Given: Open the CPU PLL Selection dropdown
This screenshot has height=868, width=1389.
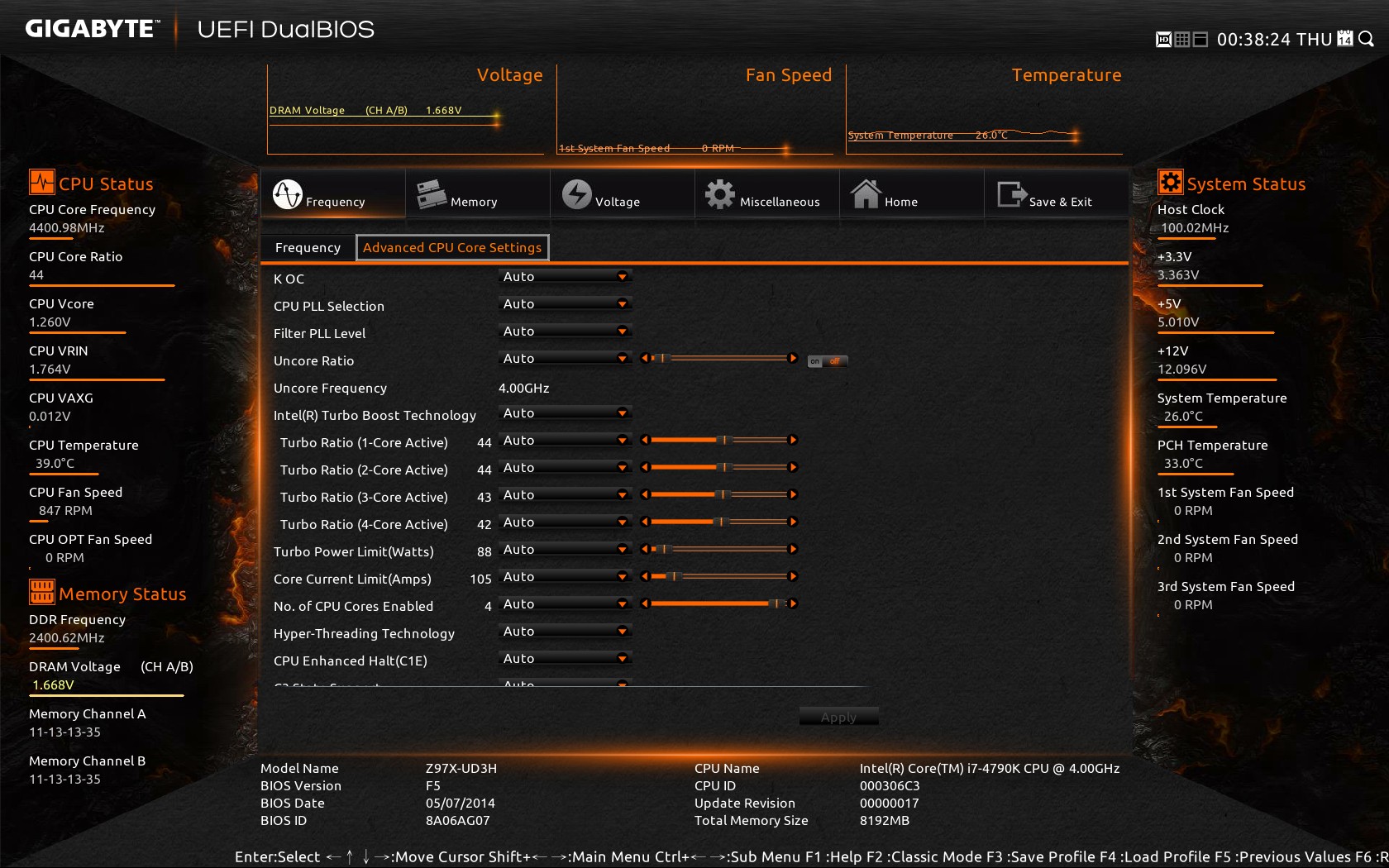Looking at the screenshot, I should [x=565, y=304].
